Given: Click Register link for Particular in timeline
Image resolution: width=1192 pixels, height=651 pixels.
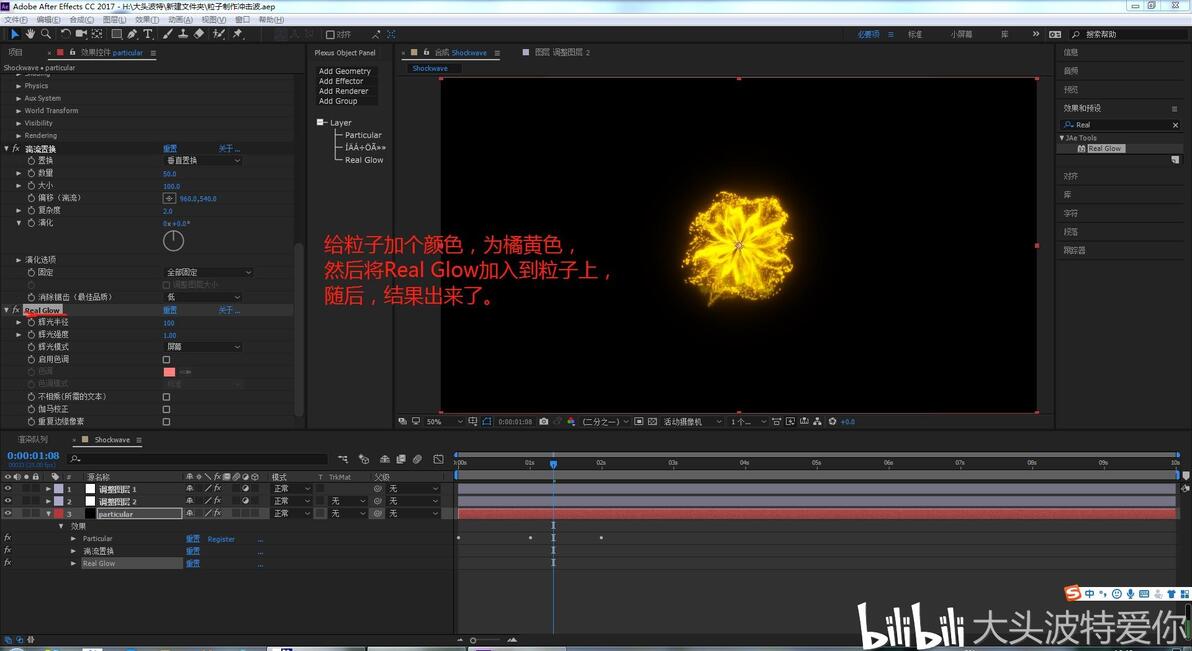Looking at the screenshot, I should [221, 539].
